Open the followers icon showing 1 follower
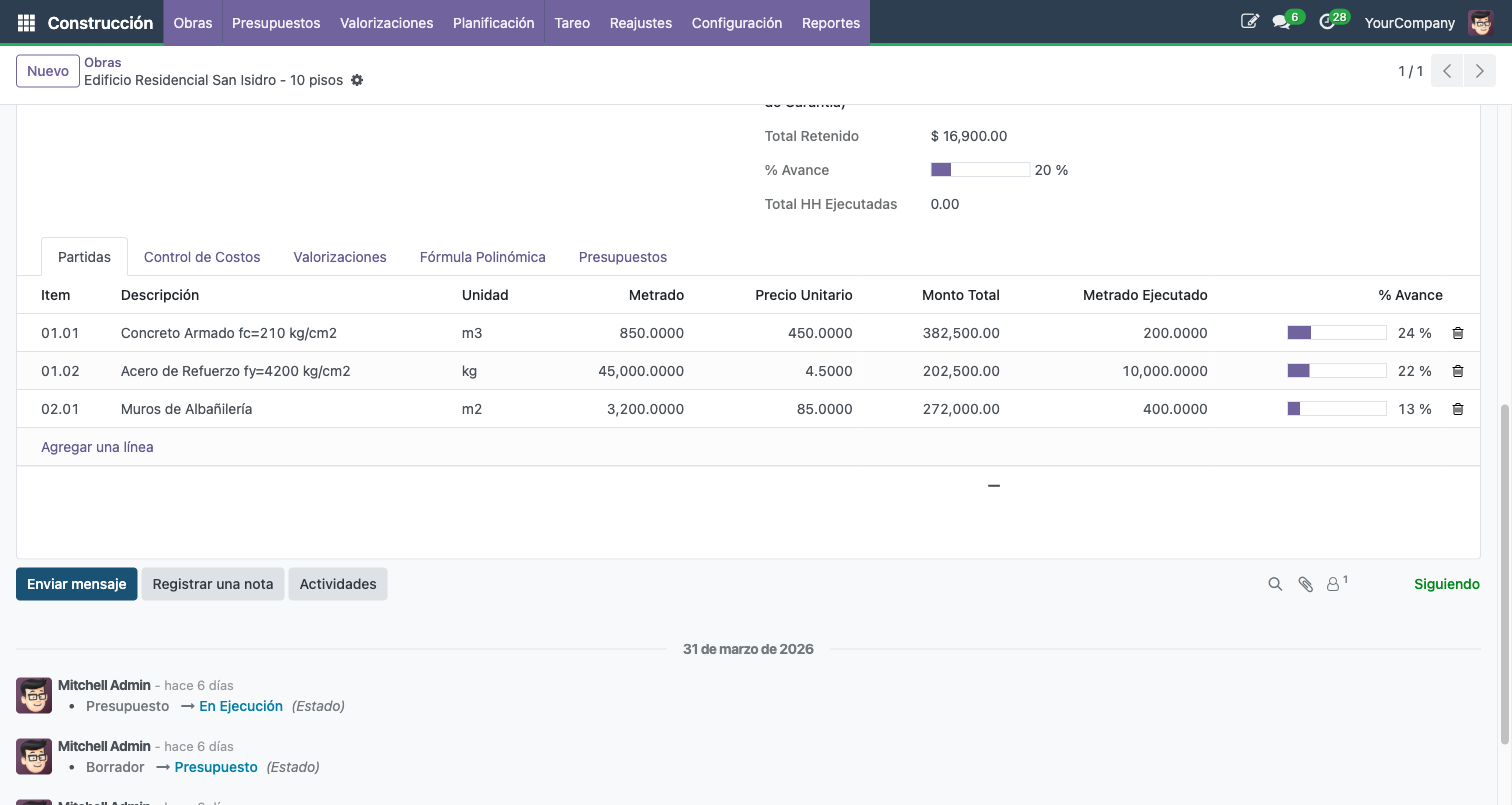 click(1334, 583)
